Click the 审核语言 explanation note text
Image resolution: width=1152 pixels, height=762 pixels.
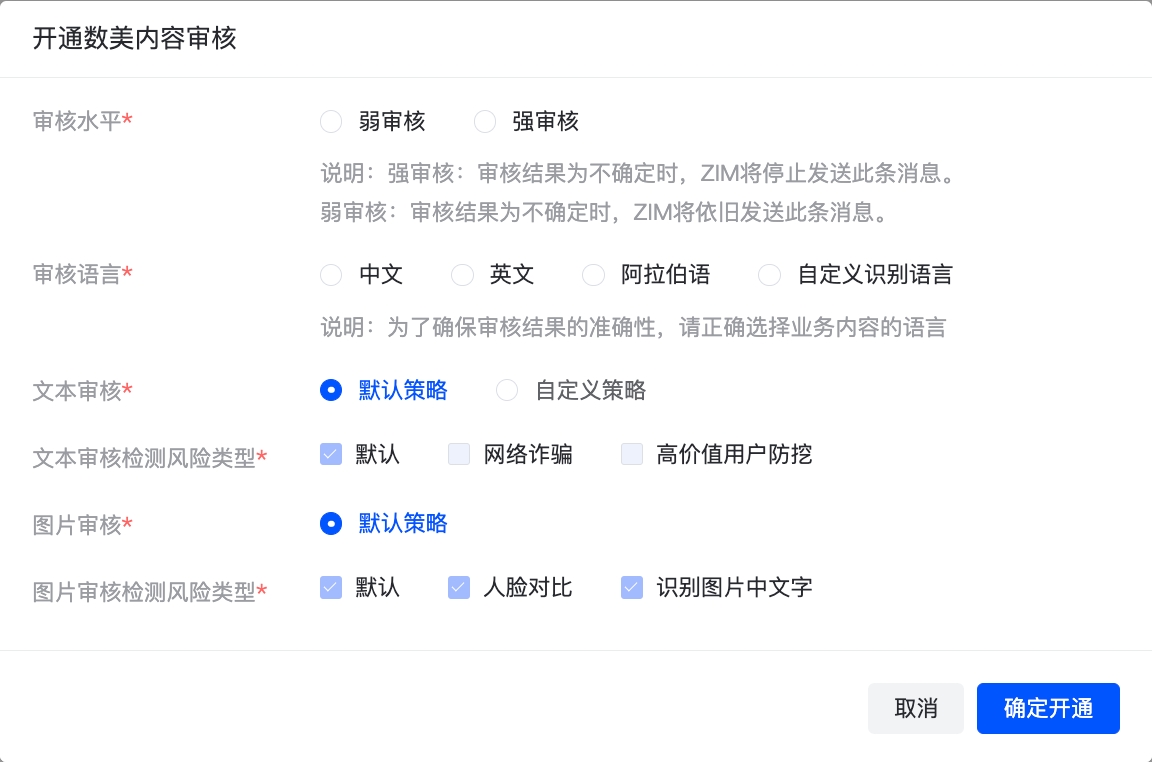[x=633, y=328]
